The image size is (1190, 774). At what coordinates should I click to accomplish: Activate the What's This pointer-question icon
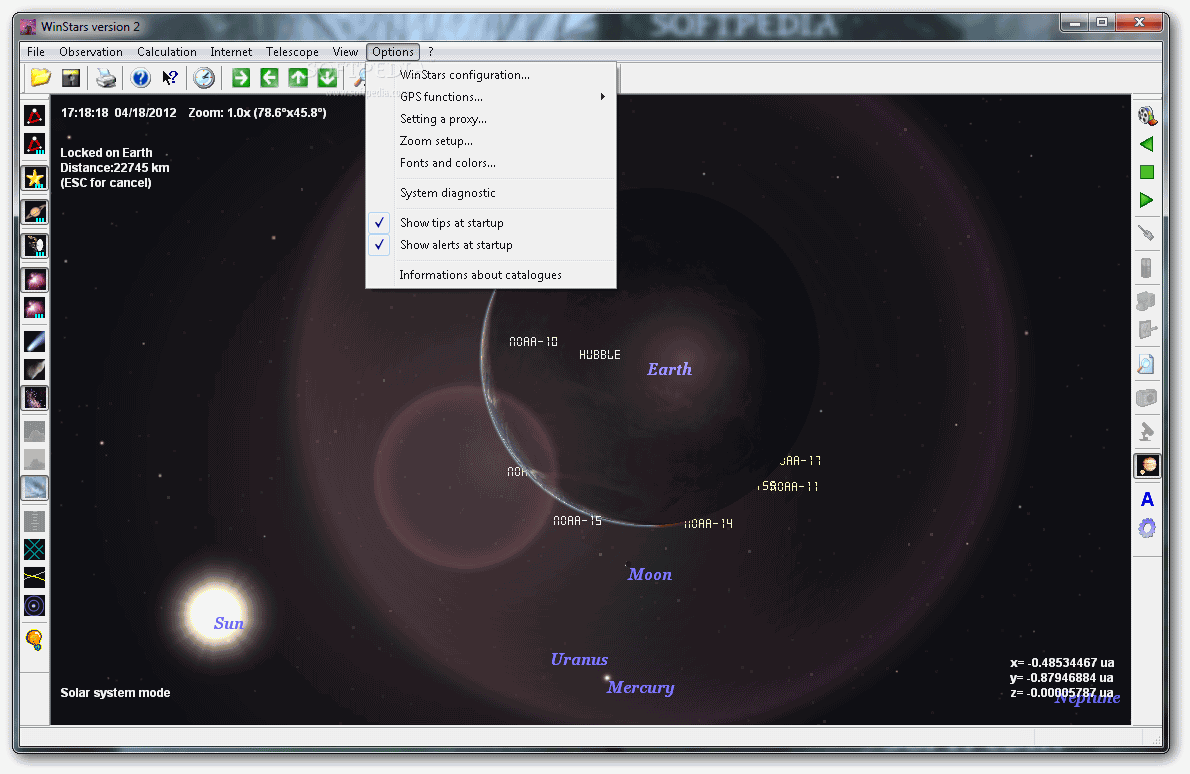(x=170, y=77)
